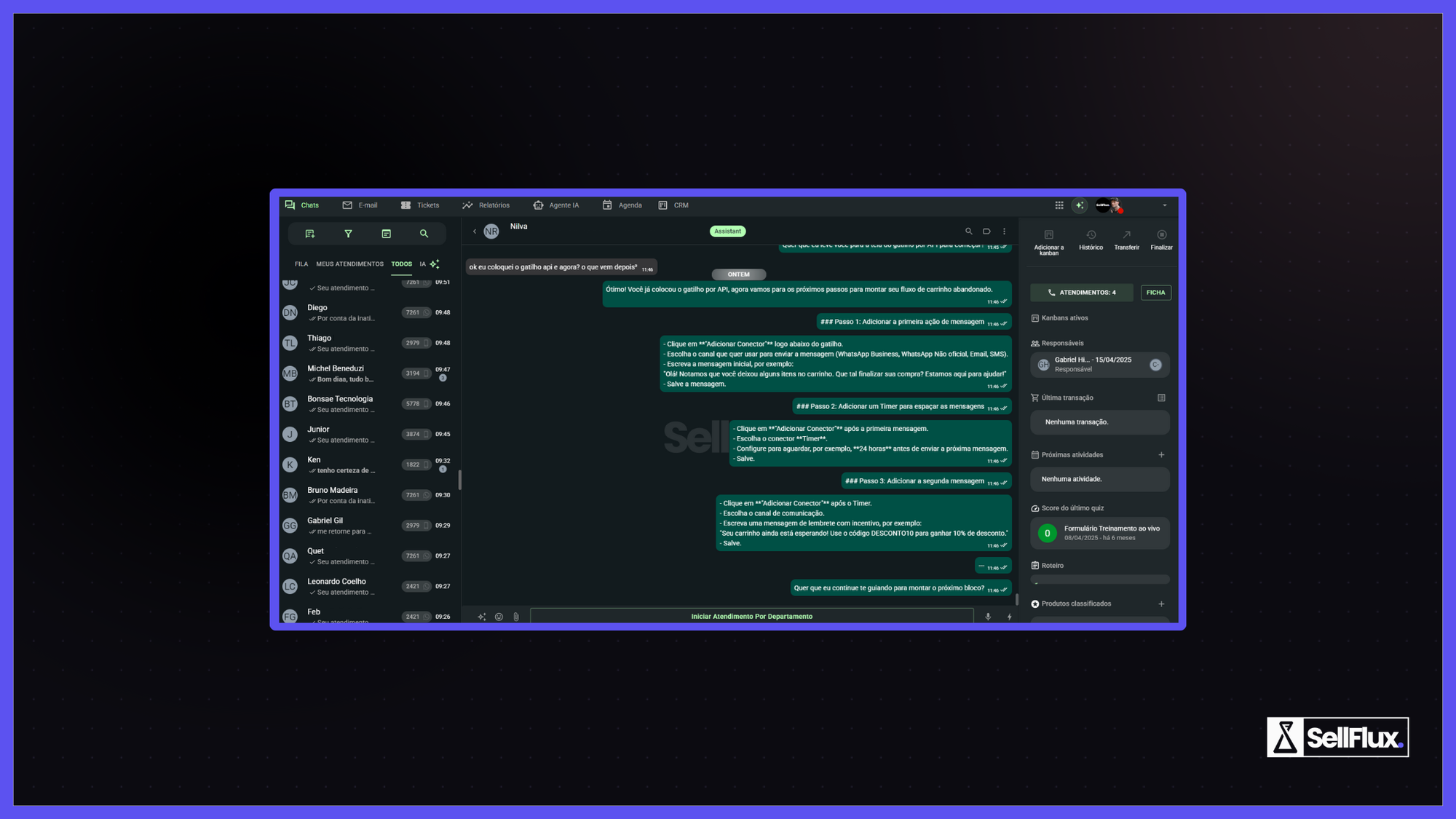Open Histórico in the right panel
Screen dimensions: 1456x819
click(x=1091, y=240)
